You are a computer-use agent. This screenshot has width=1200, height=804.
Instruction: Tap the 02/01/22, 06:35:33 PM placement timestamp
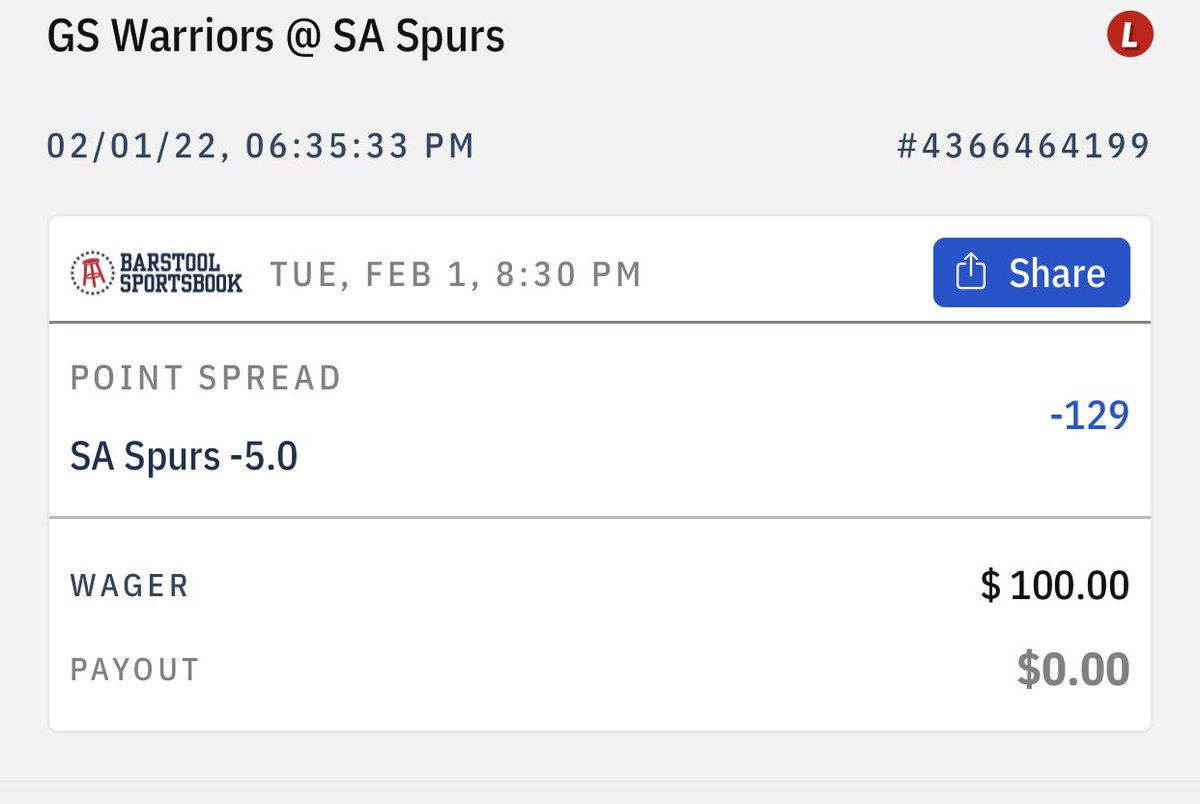point(260,147)
